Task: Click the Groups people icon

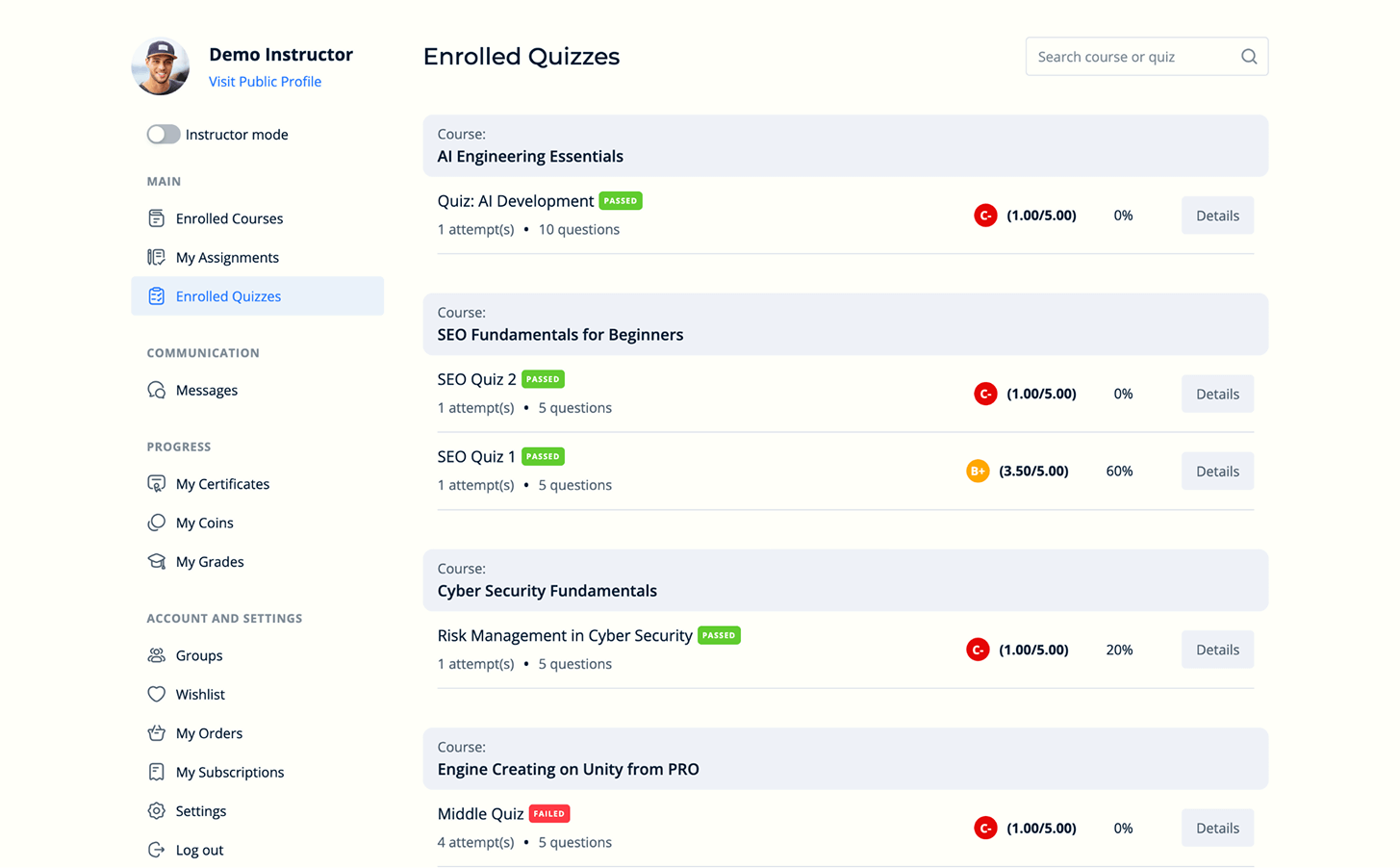Action: tap(156, 655)
